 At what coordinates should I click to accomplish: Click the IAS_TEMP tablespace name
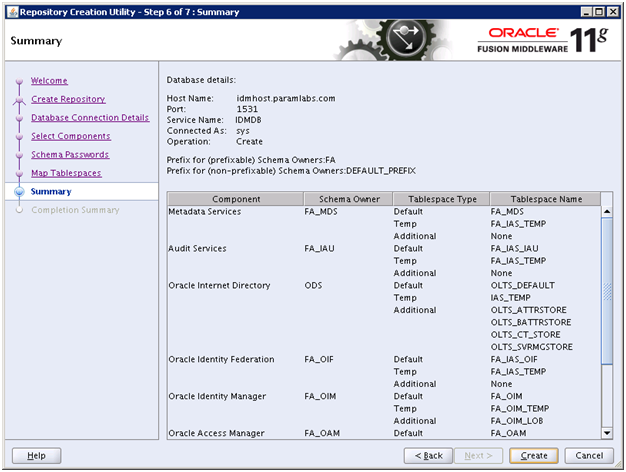tap(510, 298)
